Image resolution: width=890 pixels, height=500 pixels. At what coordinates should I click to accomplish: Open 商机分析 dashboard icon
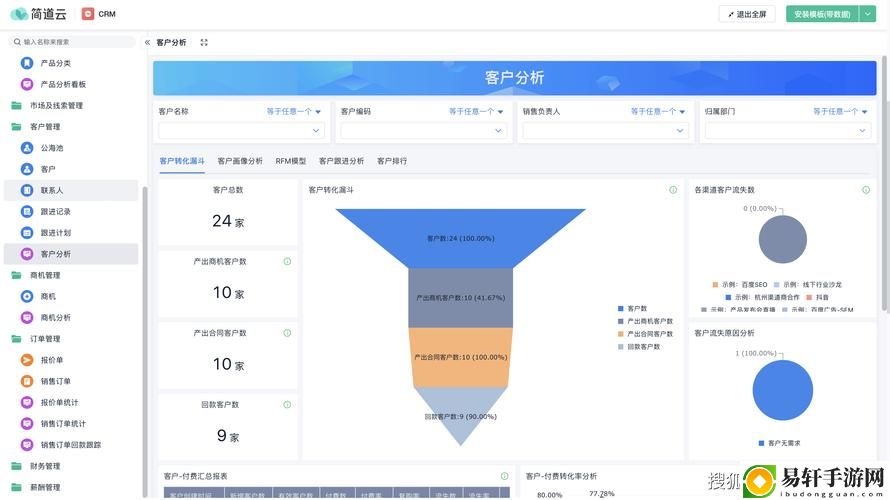(27, 317)
